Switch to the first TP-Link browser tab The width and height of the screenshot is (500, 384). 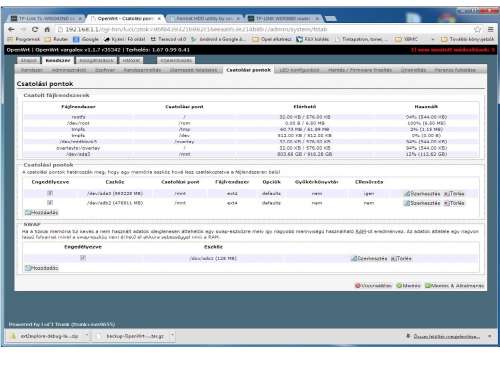tap(46, 18)
